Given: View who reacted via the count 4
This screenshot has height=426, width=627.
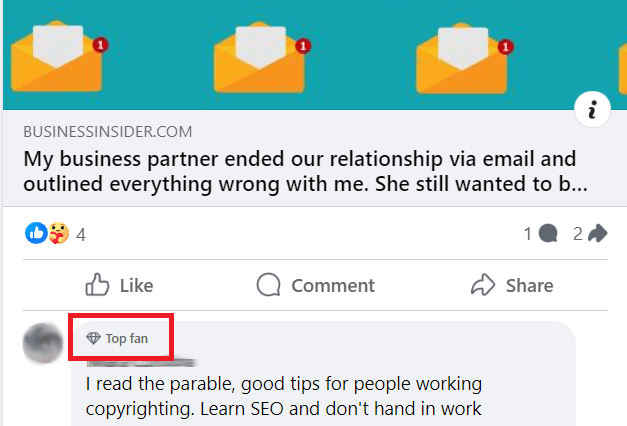Looking at the screenshot, I should click(81, 235).
